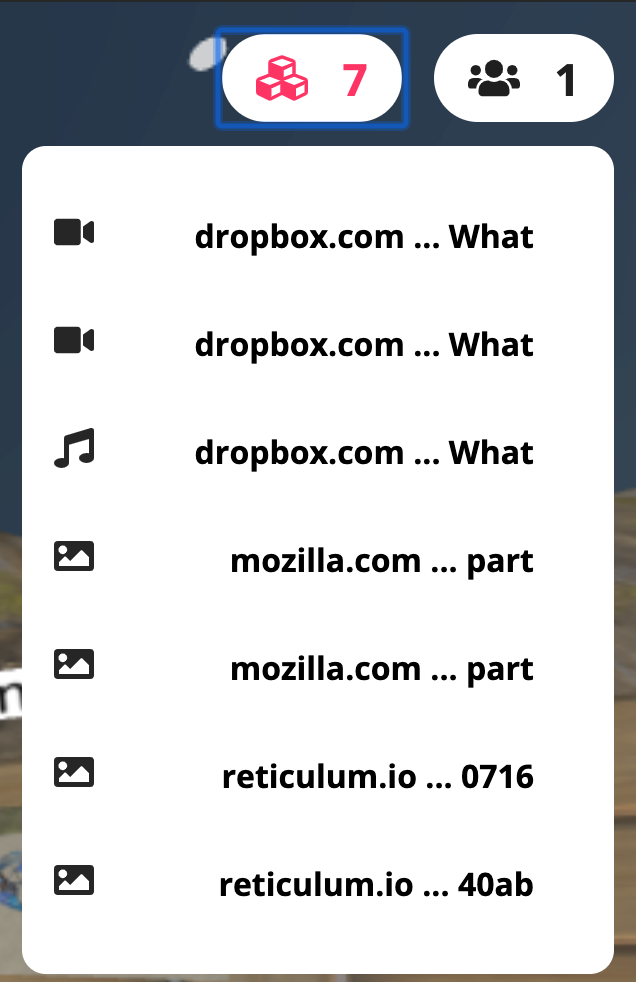Click the camera icon of the first dropbox video
Image resolution: width=636 pixels, height=982 pixels.
click(x=74, y=232)
